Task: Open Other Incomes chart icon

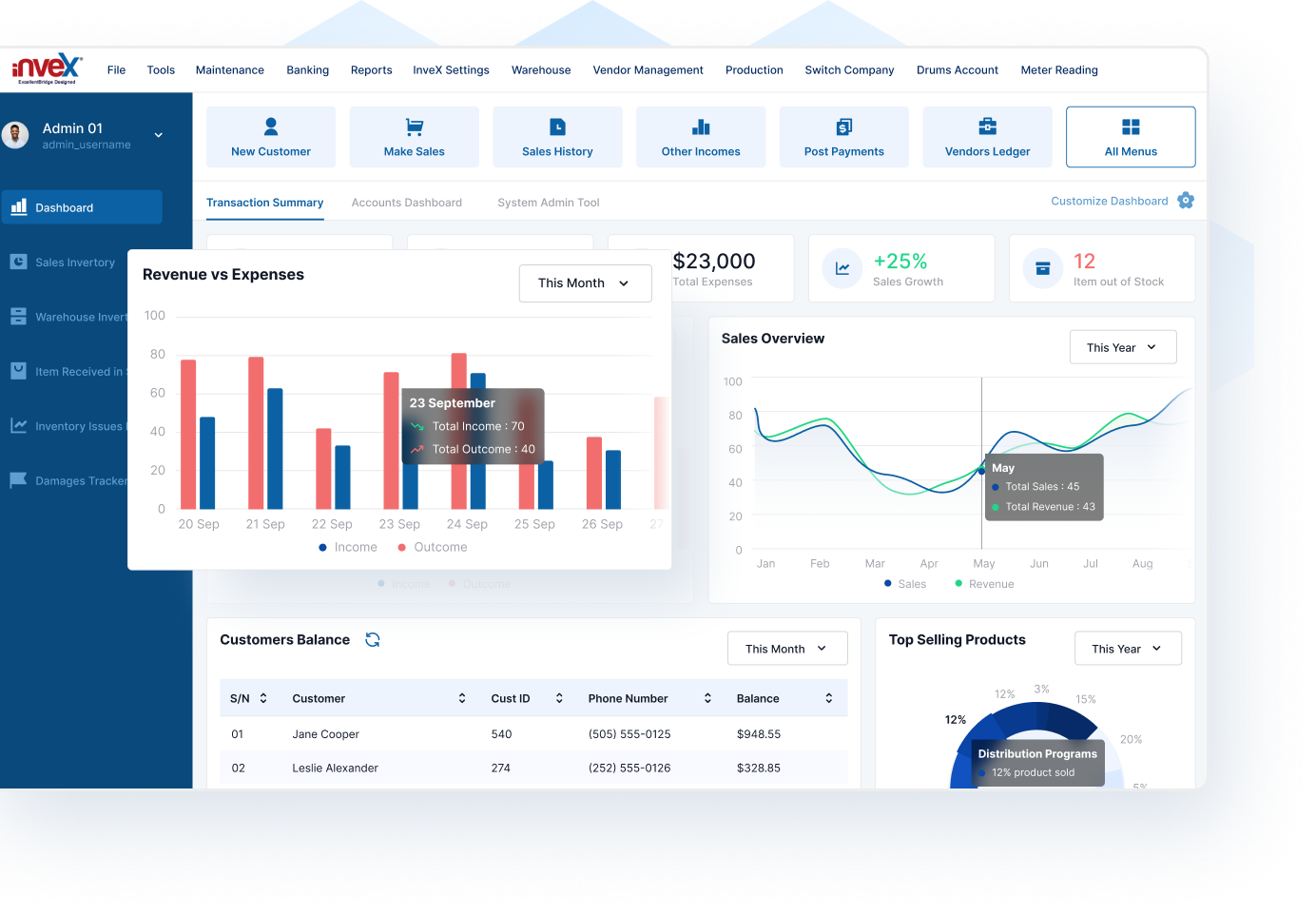Action: click(x=701, y=127)
